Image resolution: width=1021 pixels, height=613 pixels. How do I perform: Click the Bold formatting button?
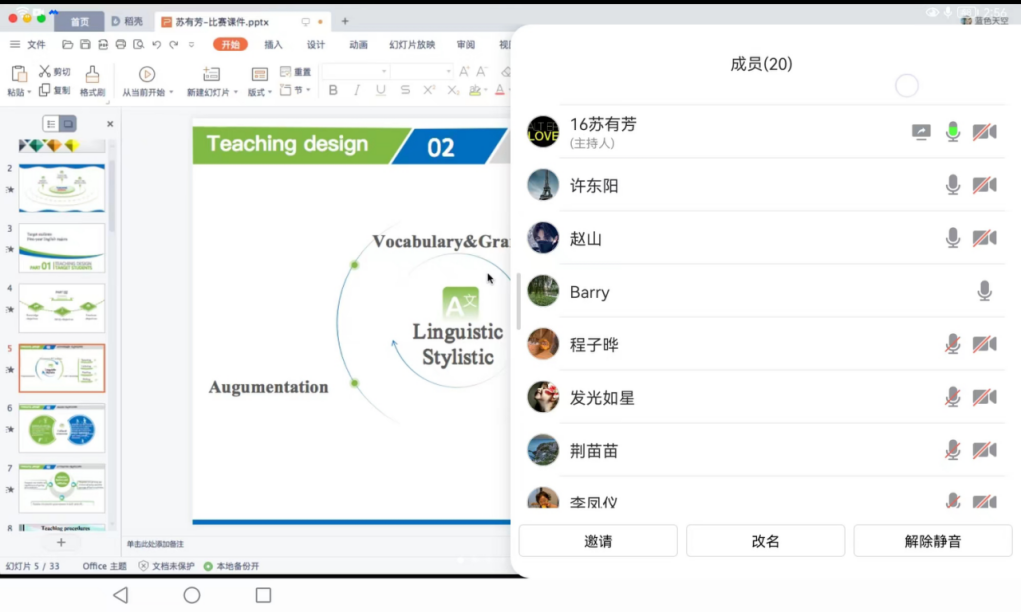click(x=333, y=90)
